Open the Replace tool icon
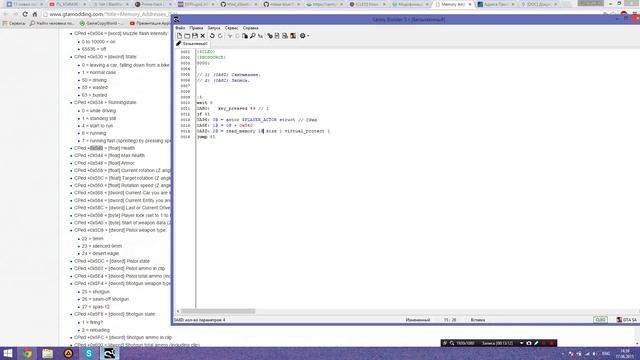 260,36
